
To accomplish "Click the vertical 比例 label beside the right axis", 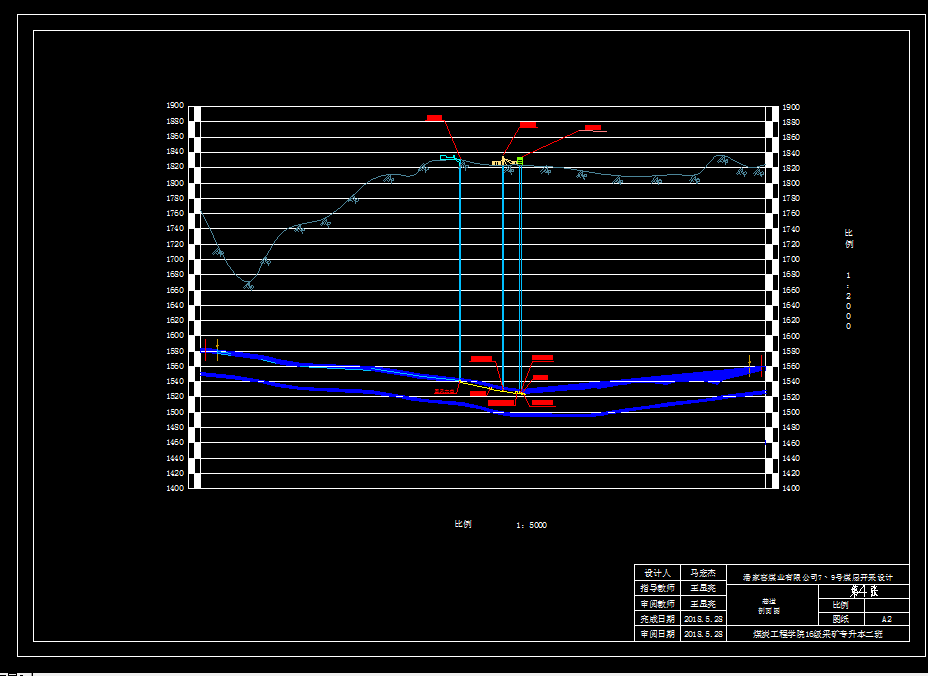I will [x=849, y=239].
